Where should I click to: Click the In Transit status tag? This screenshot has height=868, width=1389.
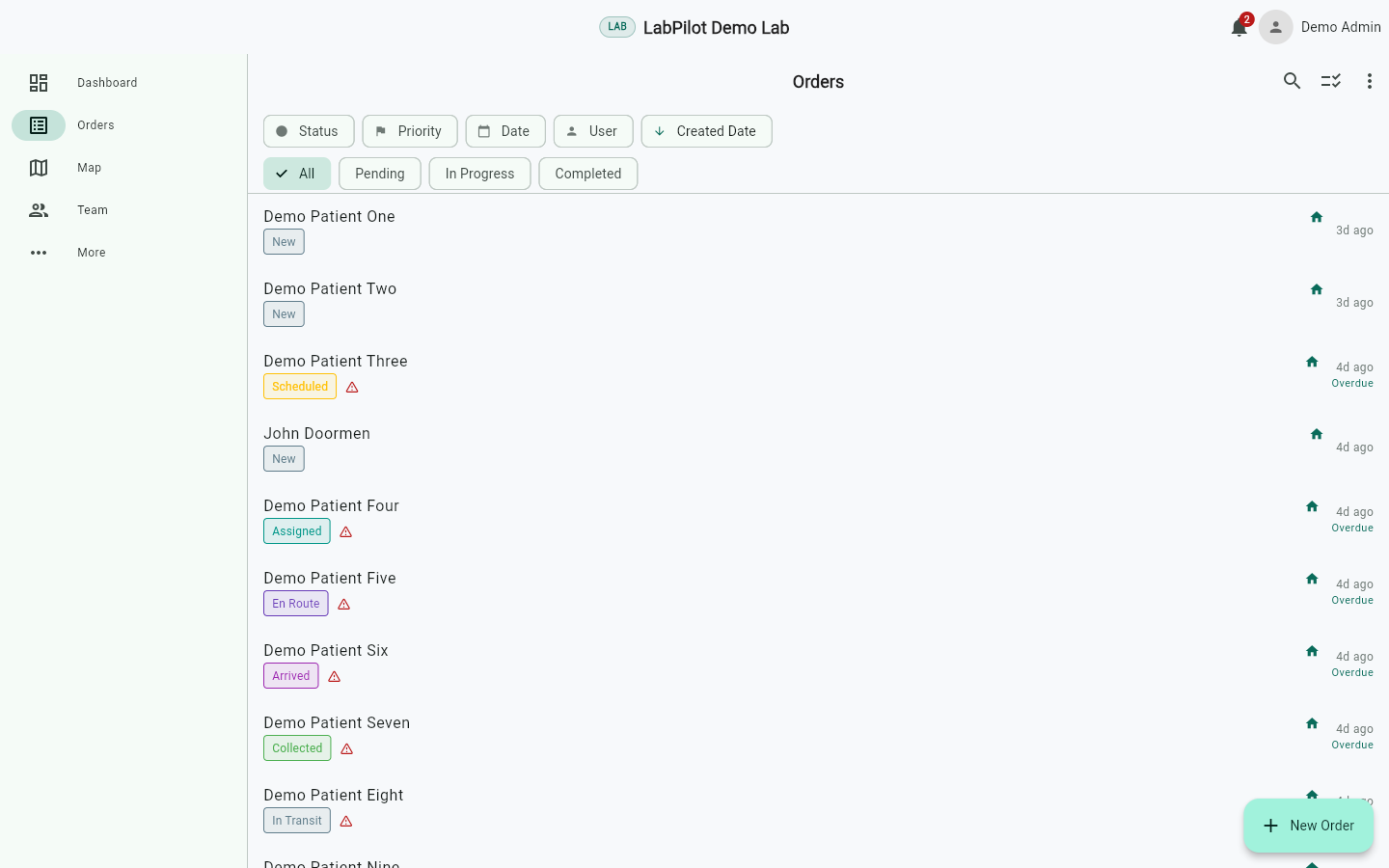(x=297, y=821)
